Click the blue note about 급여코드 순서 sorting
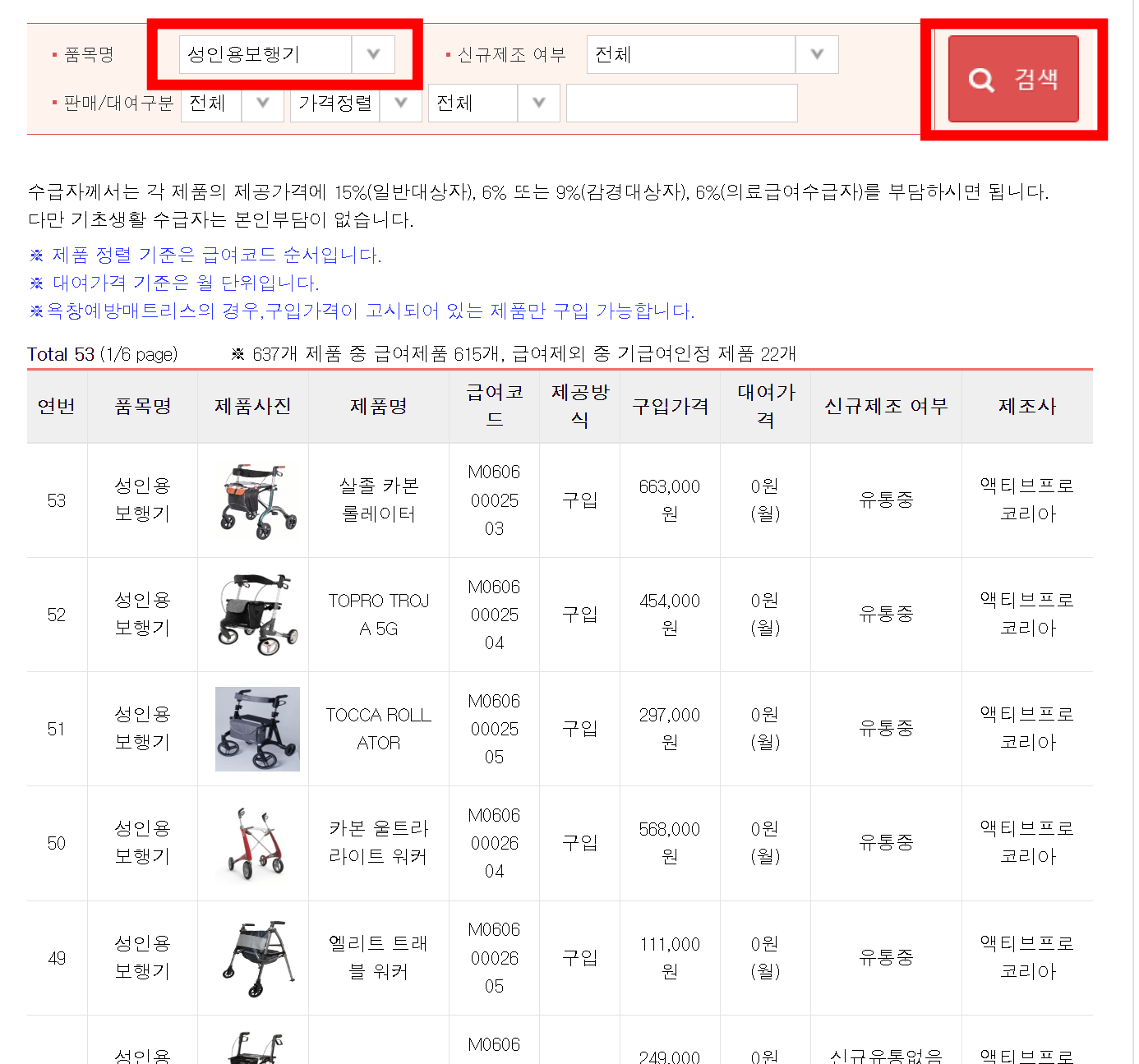 [205, 255]
